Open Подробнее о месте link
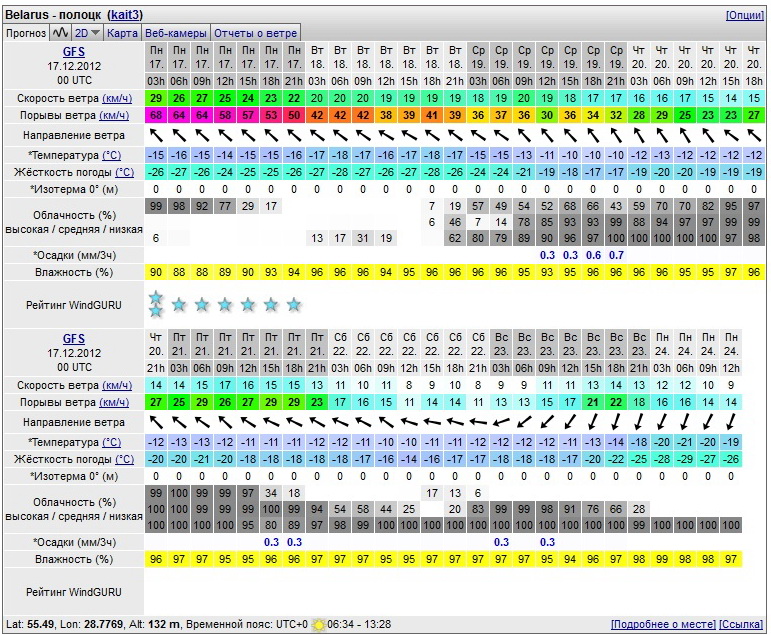This screenshot has height=635, width=771. point(663,624)
